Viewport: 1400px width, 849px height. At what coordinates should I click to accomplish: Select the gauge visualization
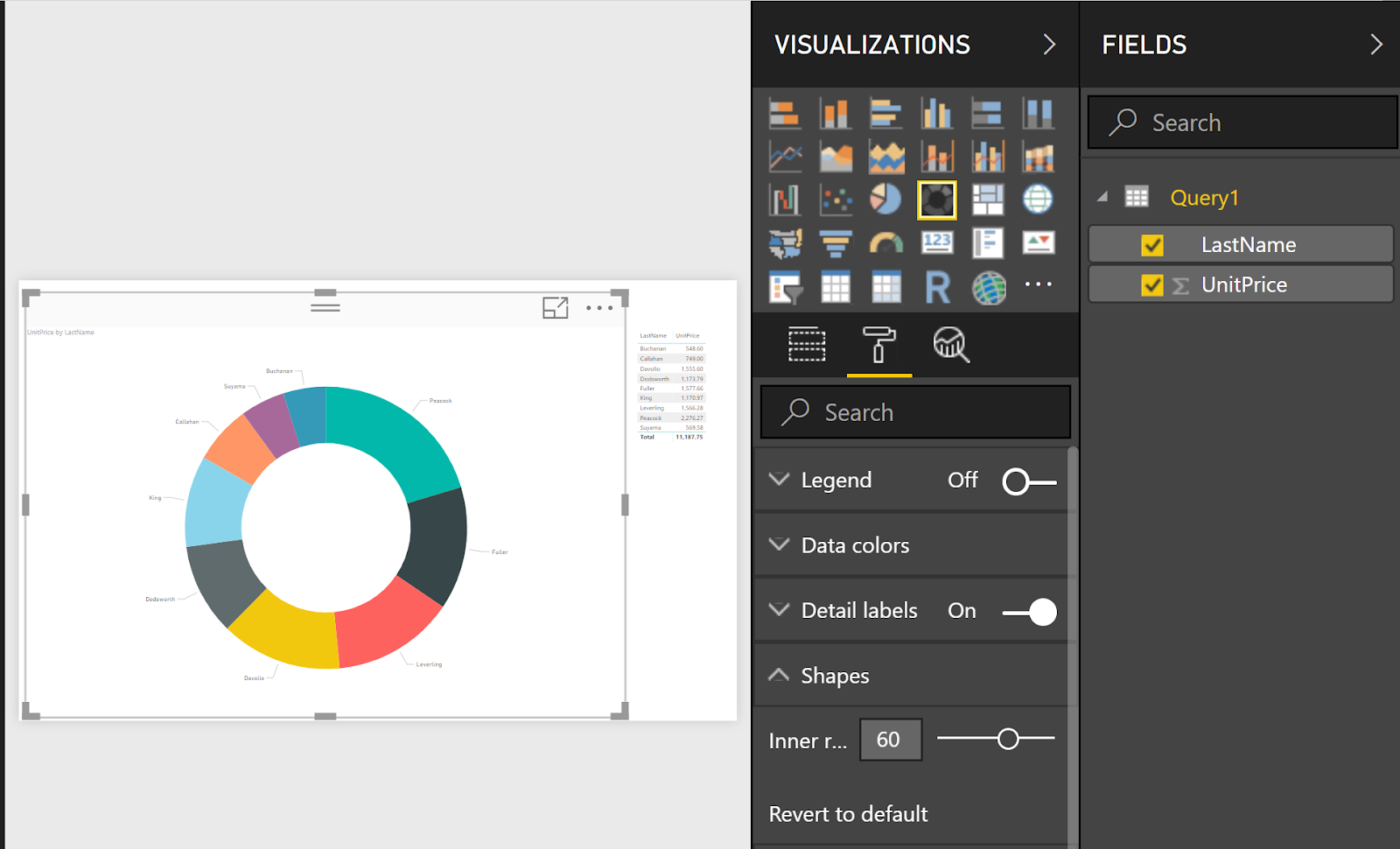886,242
